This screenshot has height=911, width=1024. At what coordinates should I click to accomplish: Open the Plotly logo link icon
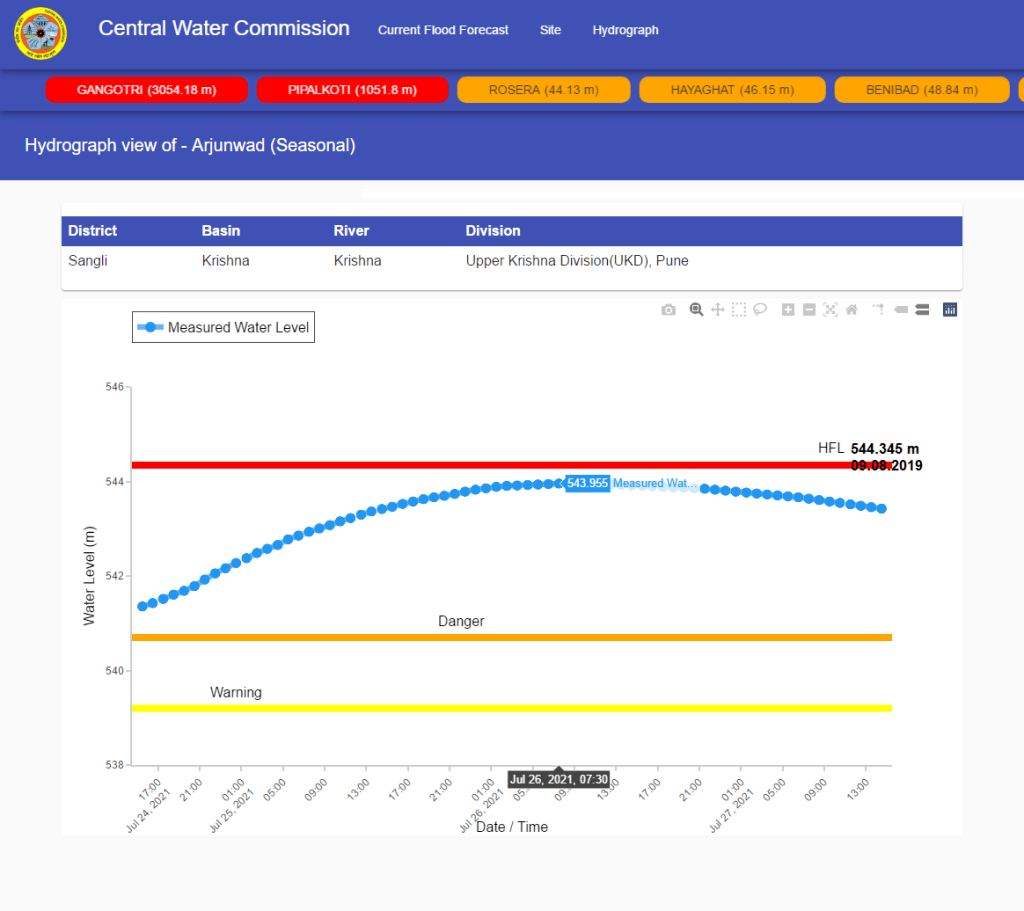click(x=950, y=310)
